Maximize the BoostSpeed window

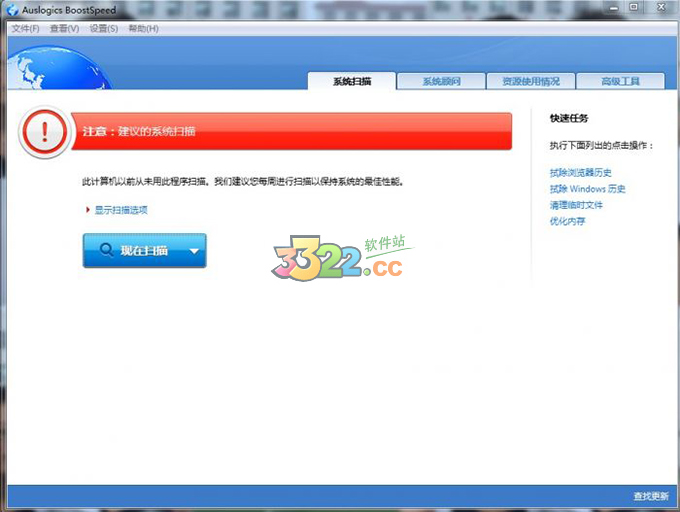tap(634, 7)
